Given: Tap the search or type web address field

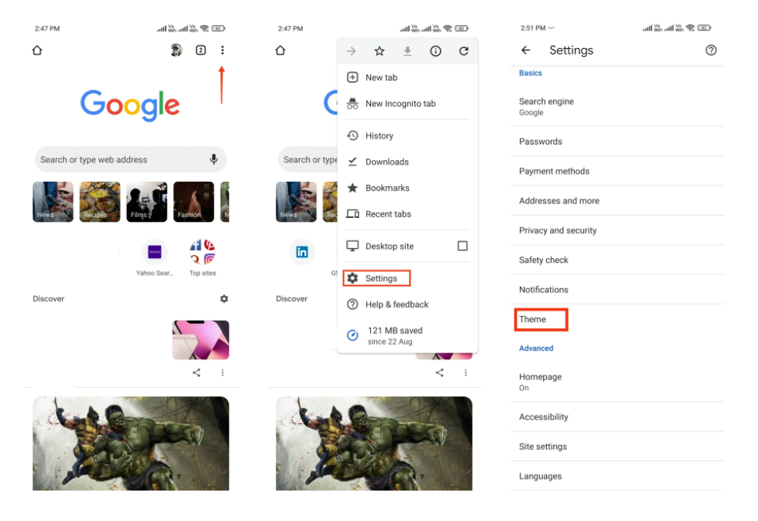Looking at the screenshot, I should 131,159.
